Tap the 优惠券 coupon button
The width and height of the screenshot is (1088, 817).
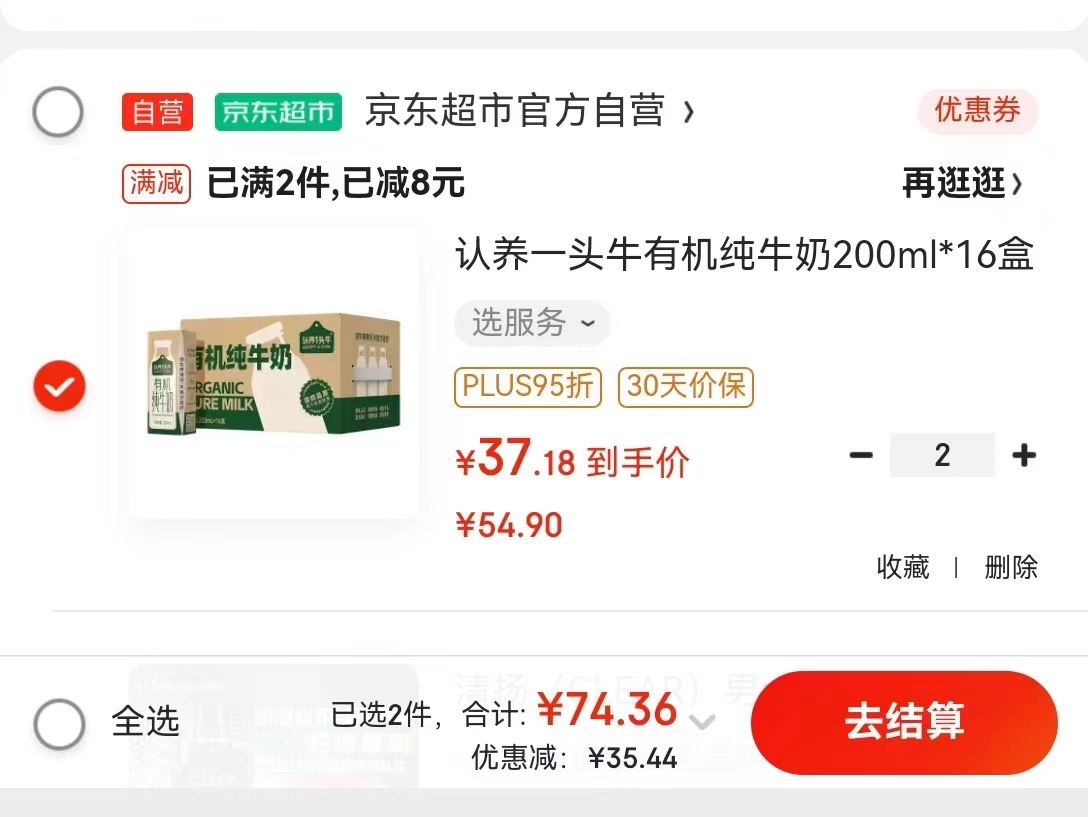978,110
